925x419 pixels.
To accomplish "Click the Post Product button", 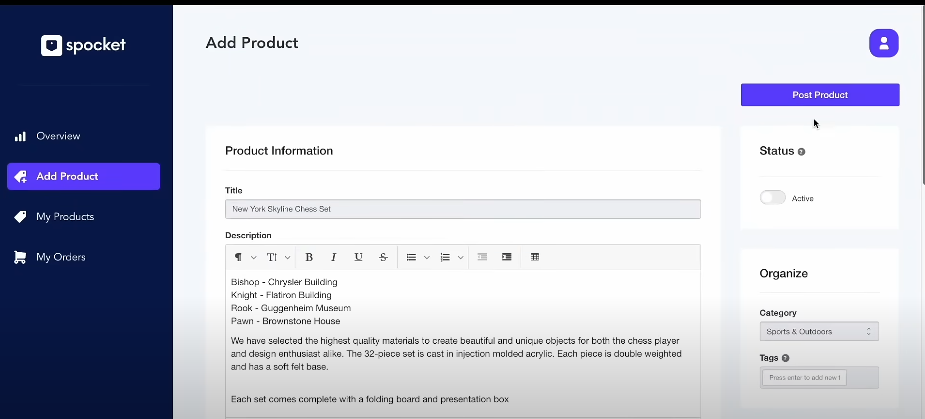I will (820, 95).
